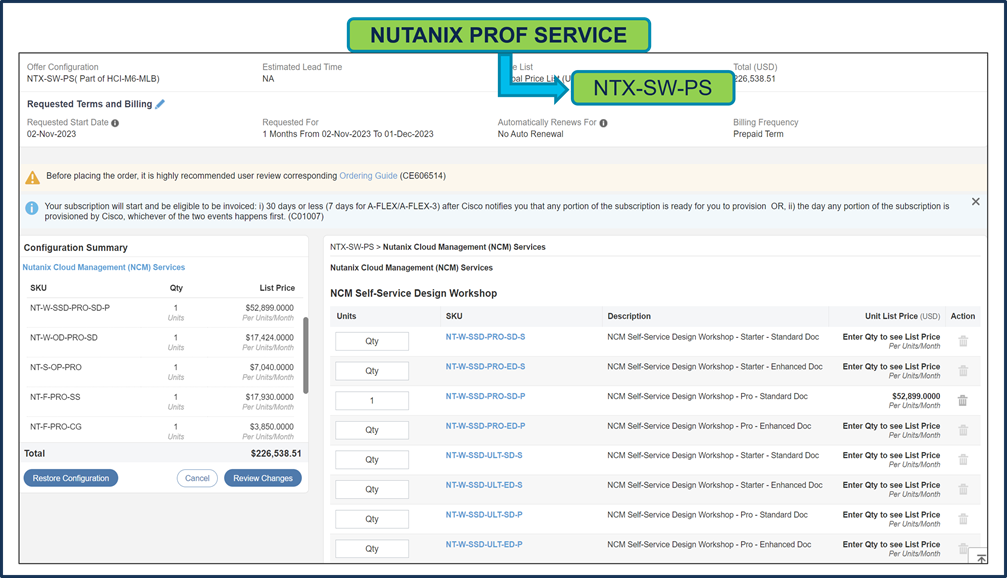The image size is (1007, 578).
Task: Open SKU link NT-W-SSD-PRO-ED-P
Action: click(x=486, y=426)
